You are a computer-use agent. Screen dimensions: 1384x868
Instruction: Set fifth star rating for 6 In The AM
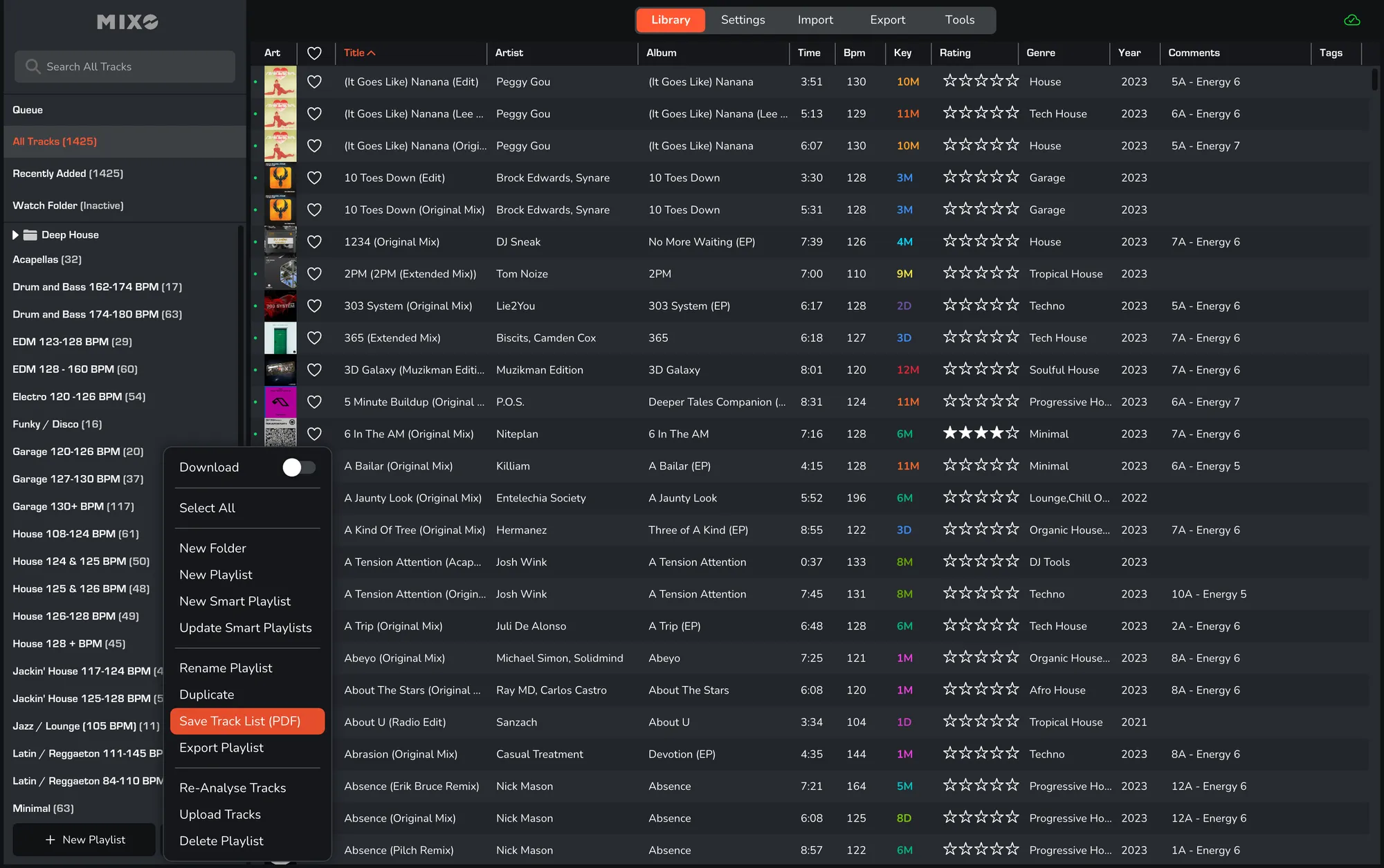pyautogui.click(x=1012, y=434)
